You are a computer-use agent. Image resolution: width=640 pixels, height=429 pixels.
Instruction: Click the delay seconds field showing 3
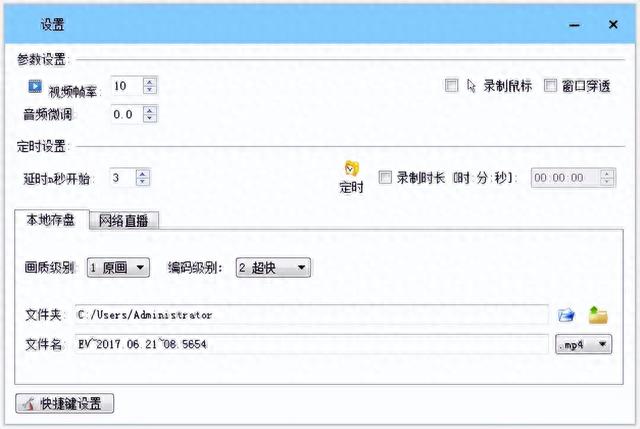[x=123, y=178]
